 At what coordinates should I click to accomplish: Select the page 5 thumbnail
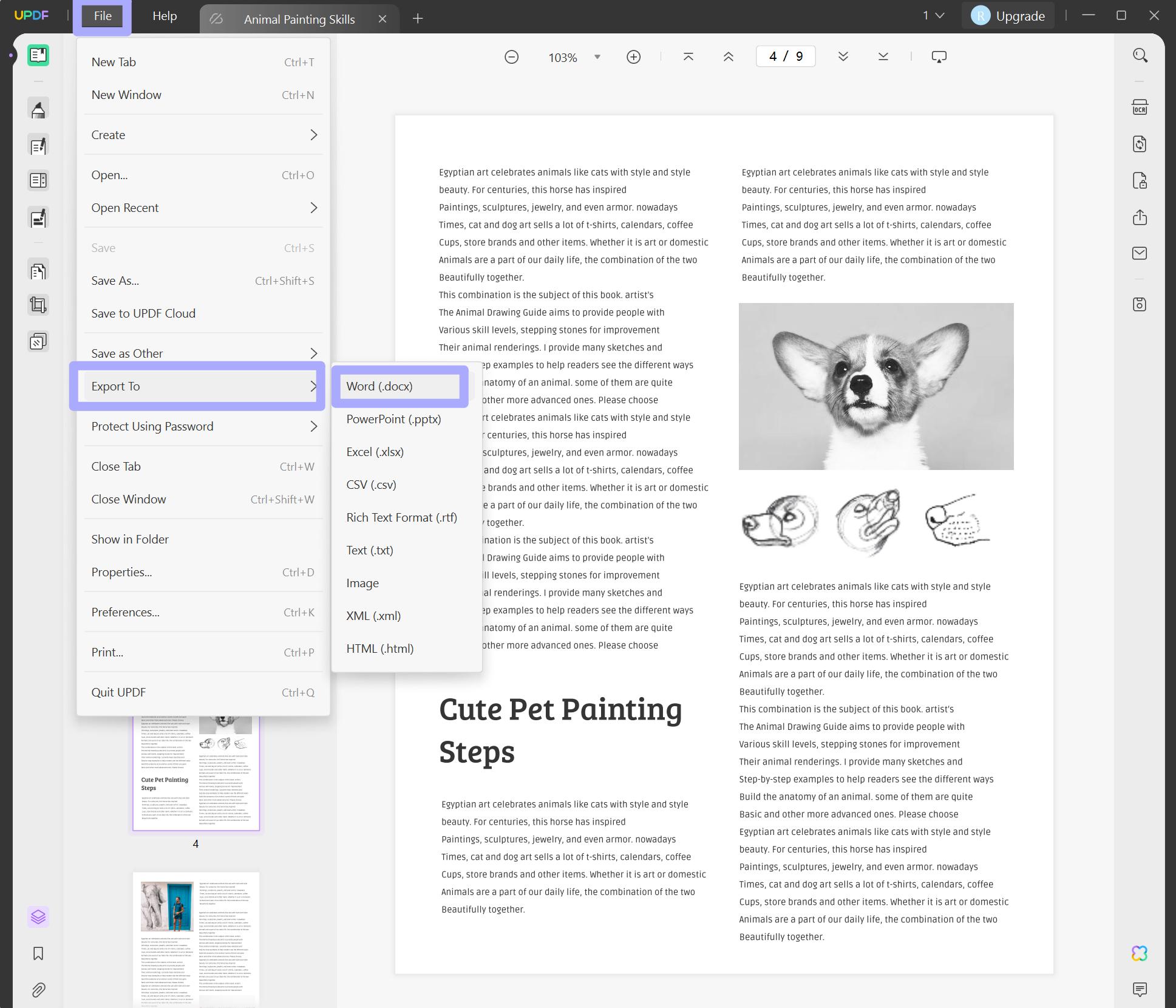coord(196,938)
